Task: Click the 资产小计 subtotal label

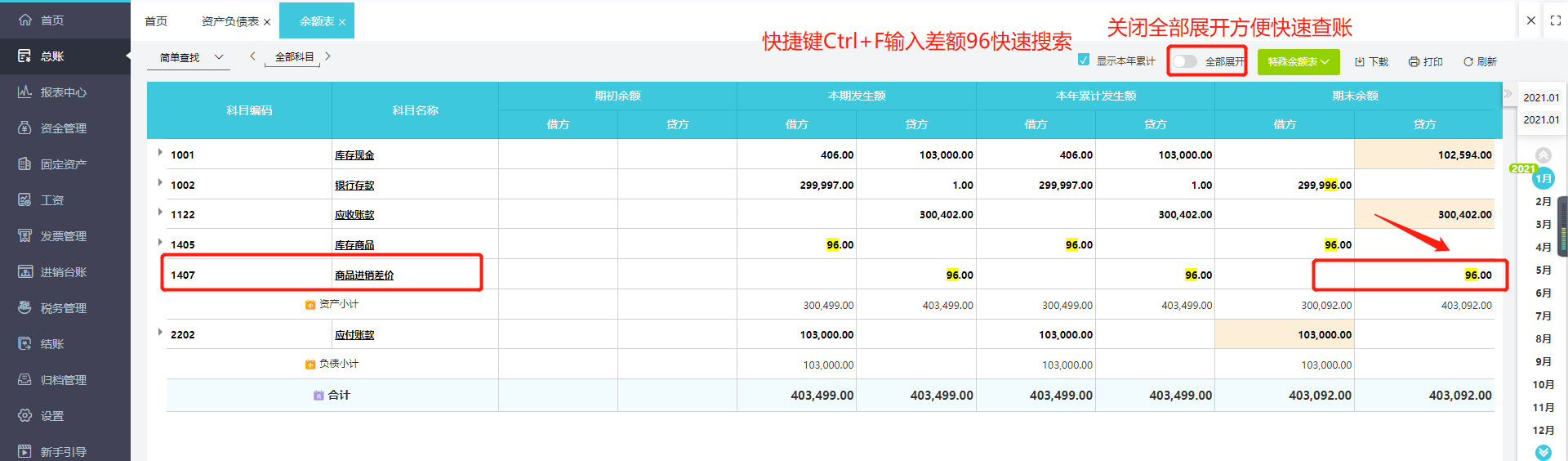Action: tap(339, 304)
